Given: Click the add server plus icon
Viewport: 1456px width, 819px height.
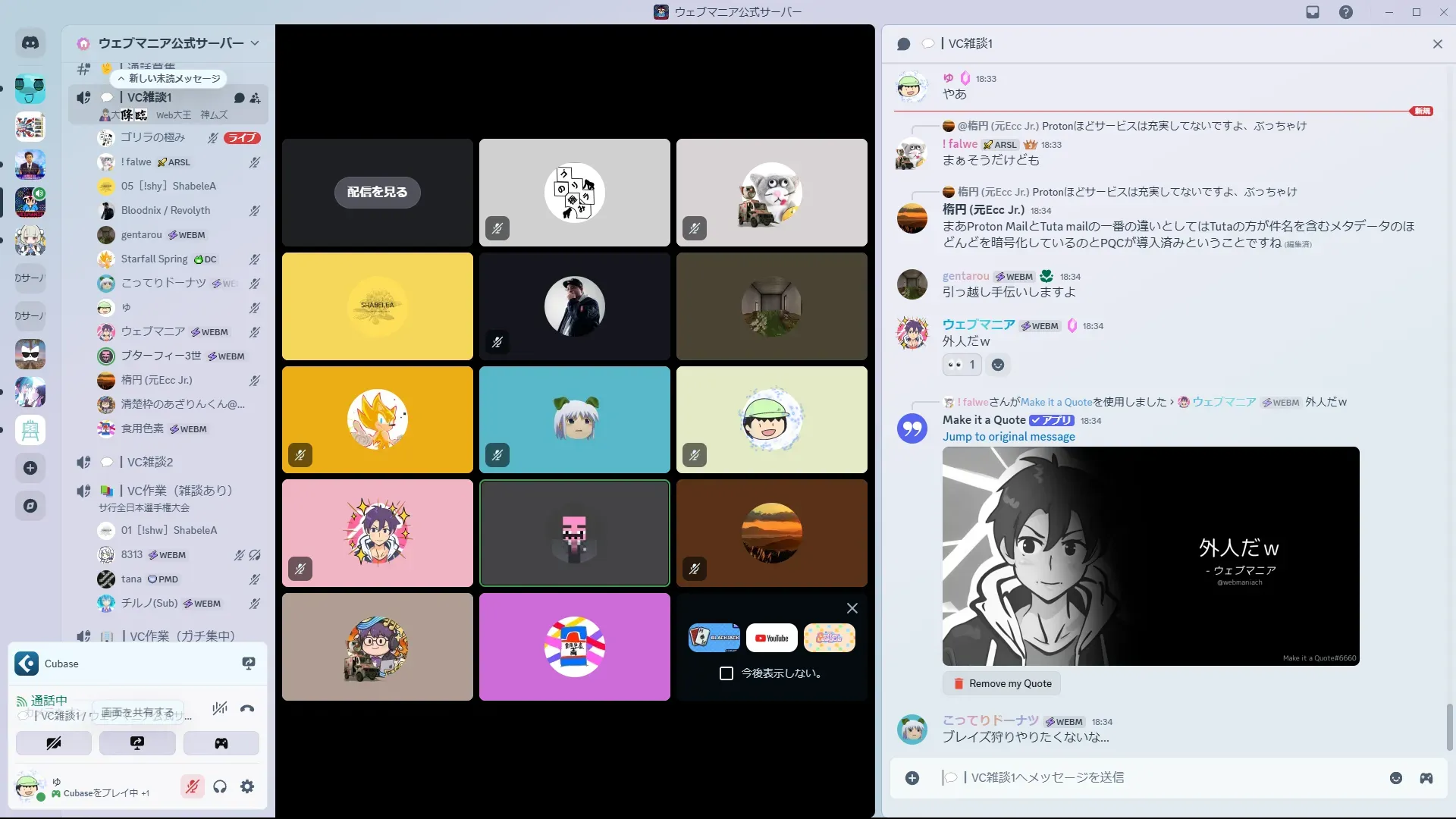Looking at the screenshot, I should (x=30, y=468).
